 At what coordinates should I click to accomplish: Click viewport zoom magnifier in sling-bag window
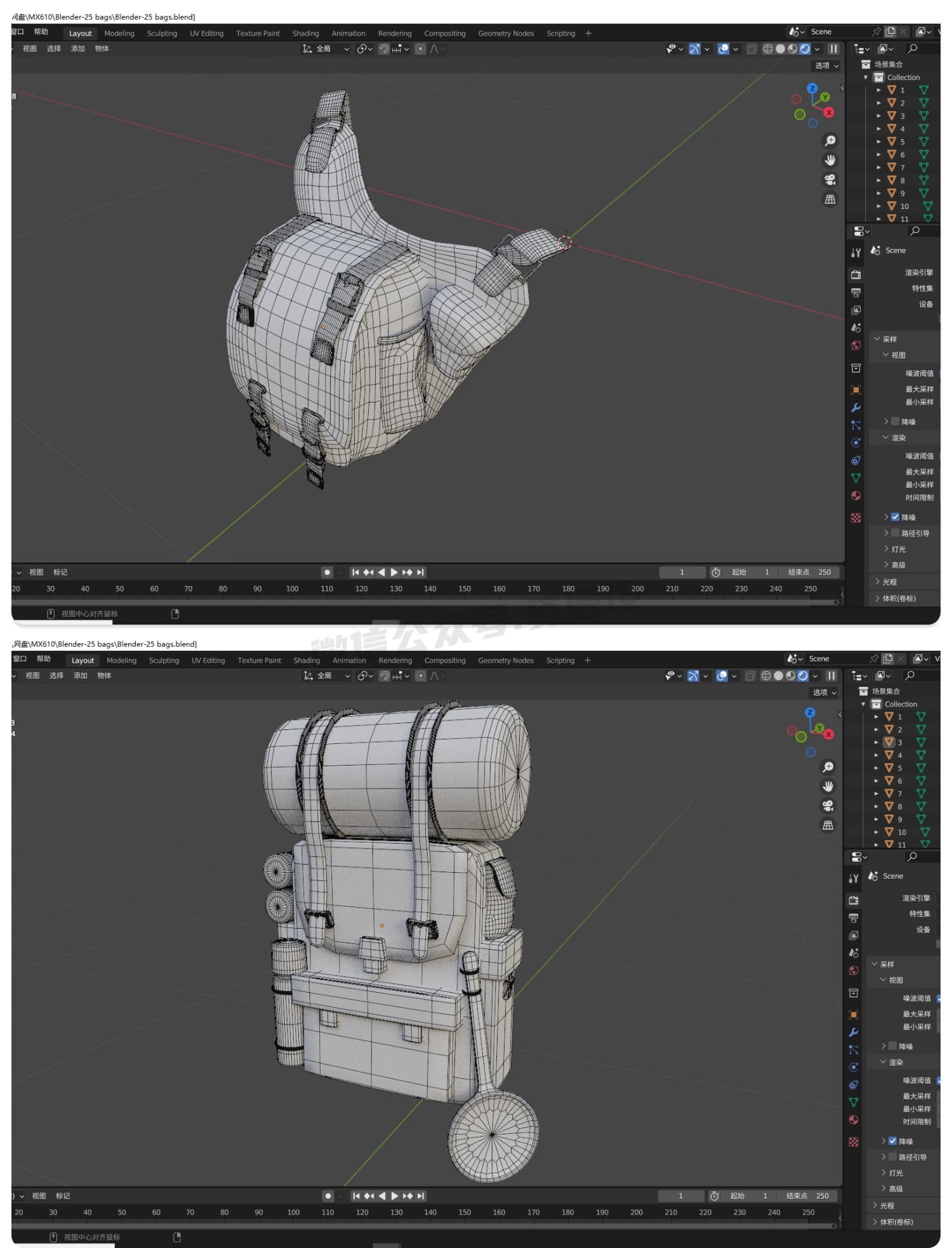point(830,141)
